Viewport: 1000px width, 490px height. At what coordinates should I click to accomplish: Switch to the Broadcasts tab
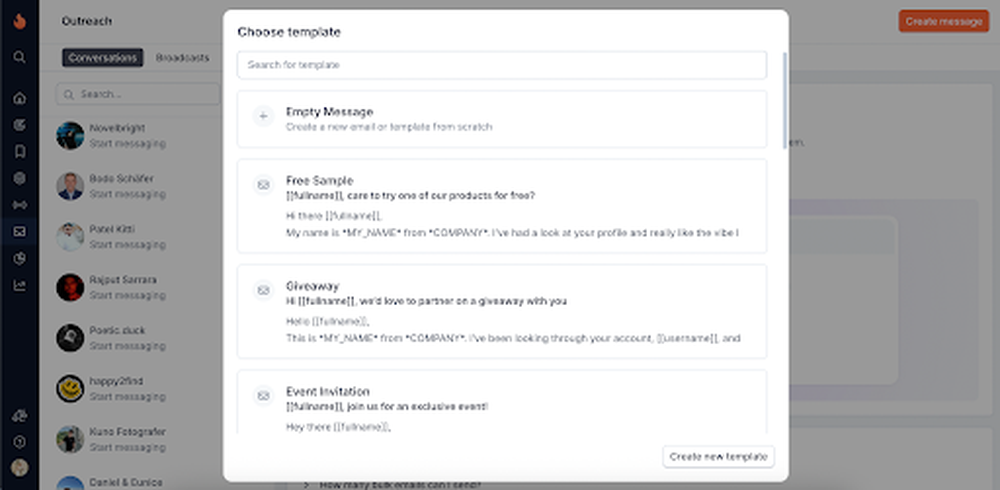point(182,57)
